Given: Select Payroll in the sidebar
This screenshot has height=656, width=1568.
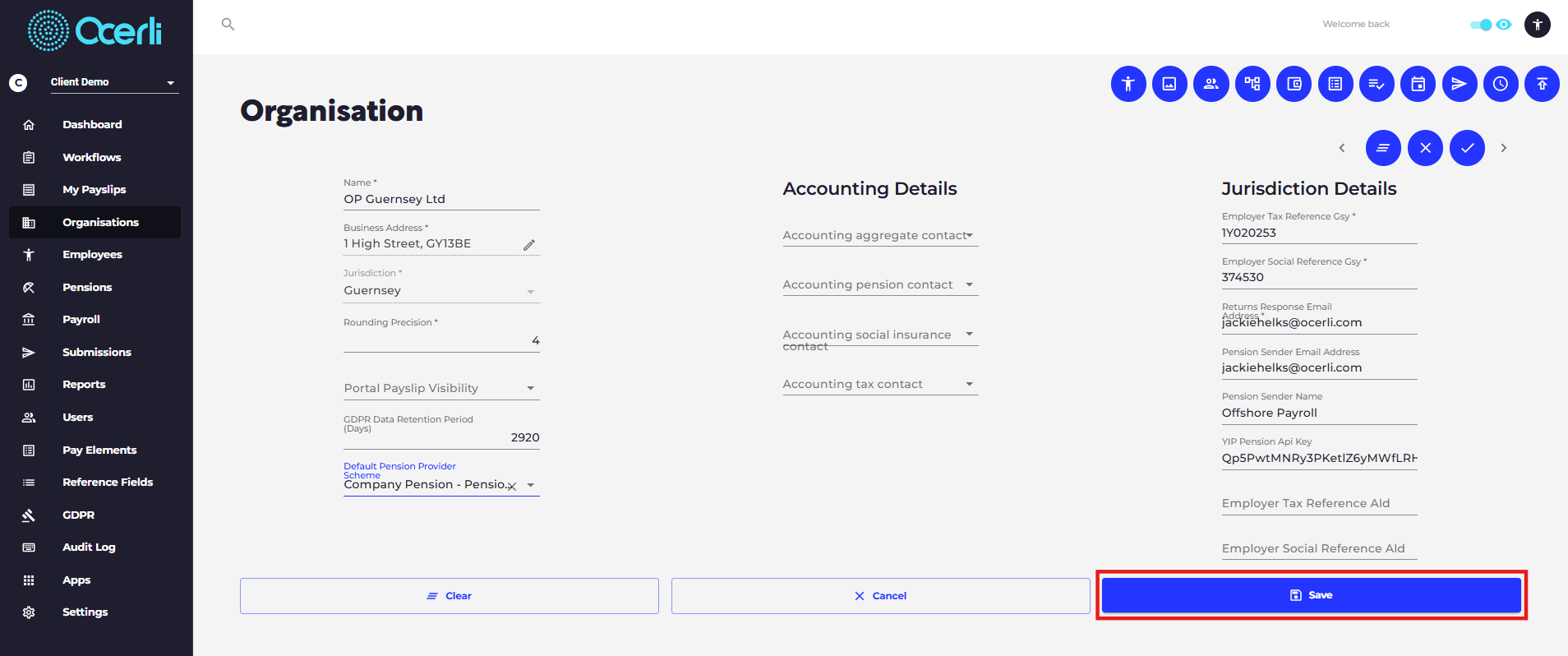Looking at the screenshot, I should (95, 320).
